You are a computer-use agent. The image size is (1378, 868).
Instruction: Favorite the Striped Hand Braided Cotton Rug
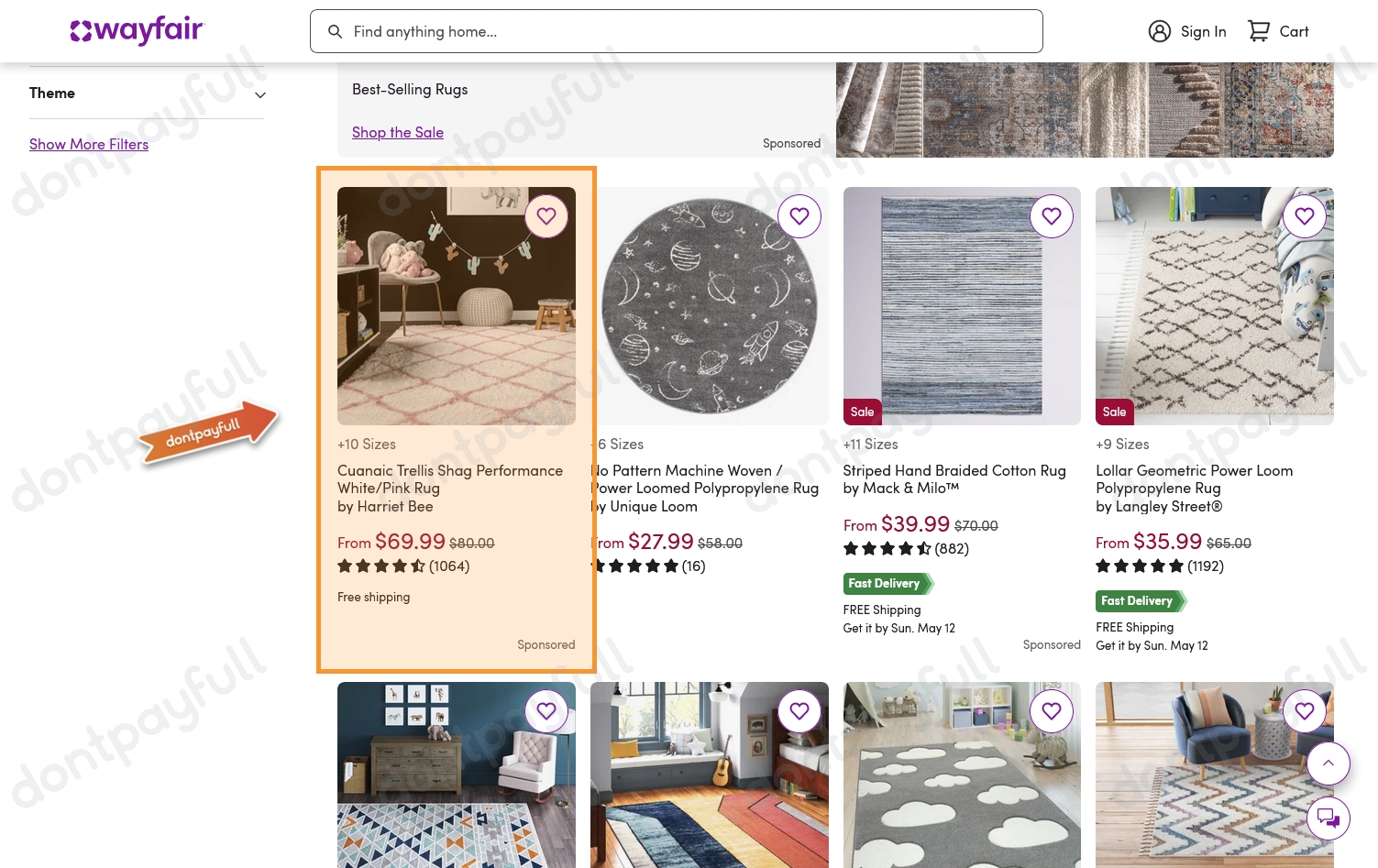click(x=1052, y=216)
